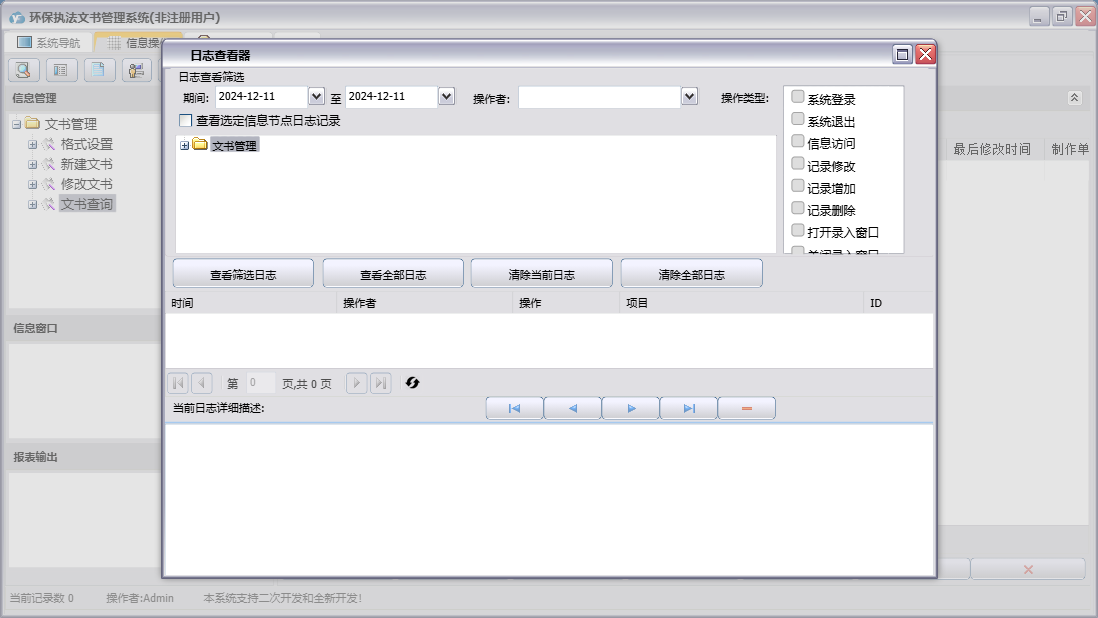
Task: Toggle the 记录增加 checkbox
Action: pyautogui.click(x=798, y=185)
